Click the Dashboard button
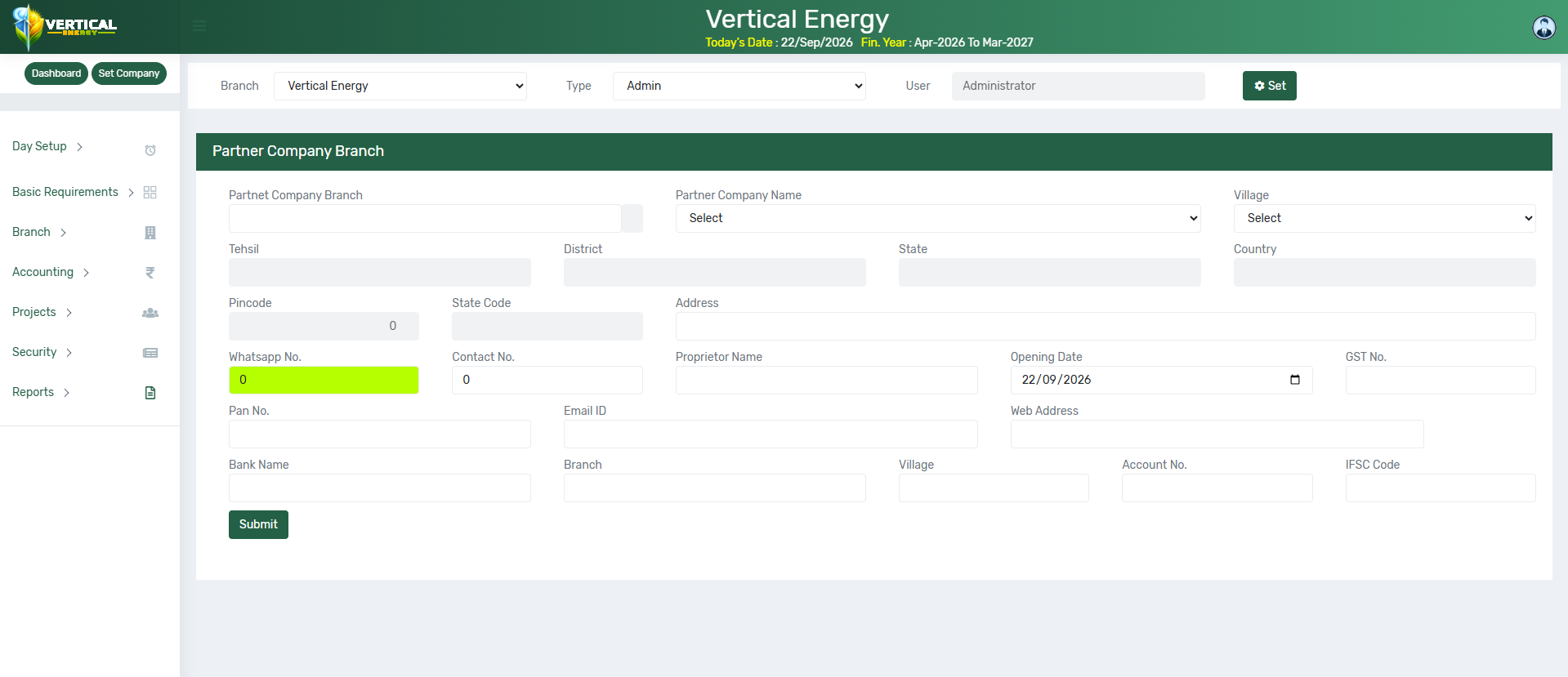Viewport: 1568px width, 677px height. (x=56, y=73)
